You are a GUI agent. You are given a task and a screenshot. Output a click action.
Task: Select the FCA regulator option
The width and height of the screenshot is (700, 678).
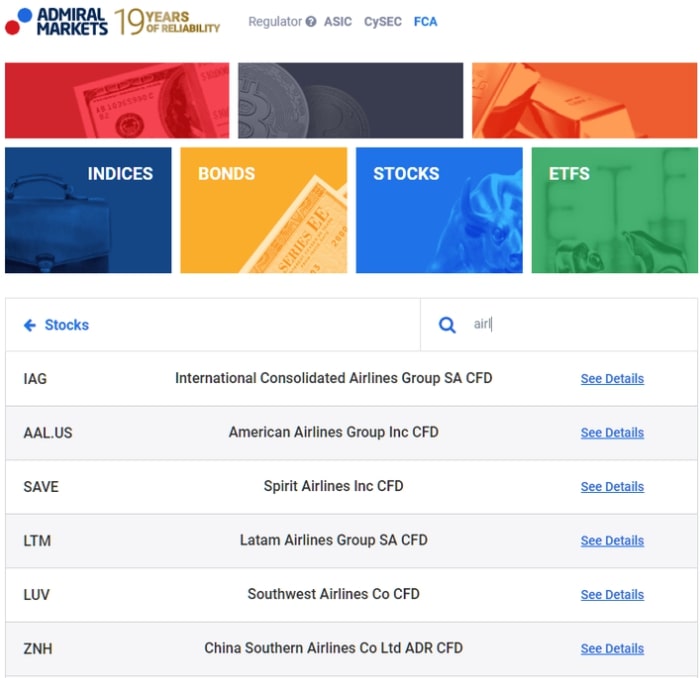coord(425,21)
